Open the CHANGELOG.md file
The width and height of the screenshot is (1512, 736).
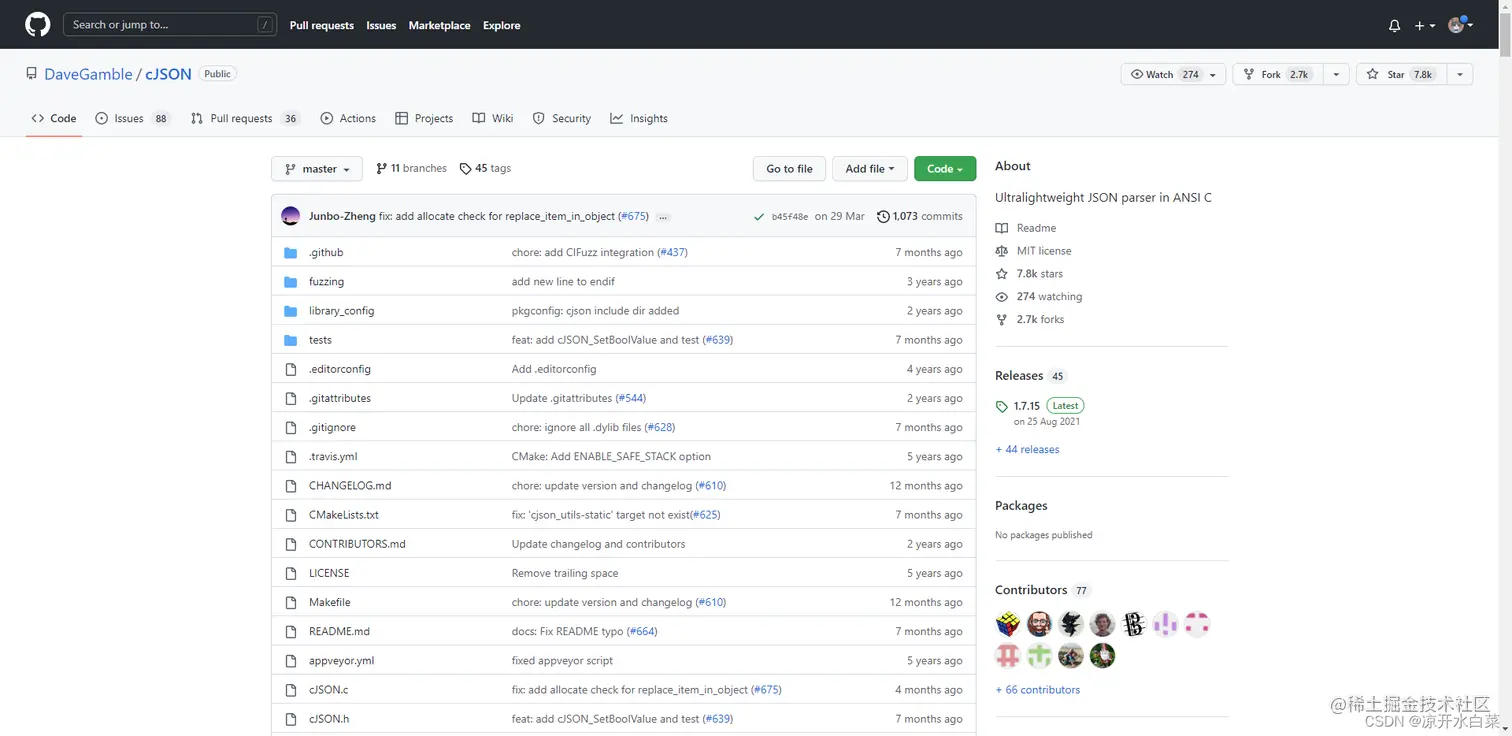point(350,486)
